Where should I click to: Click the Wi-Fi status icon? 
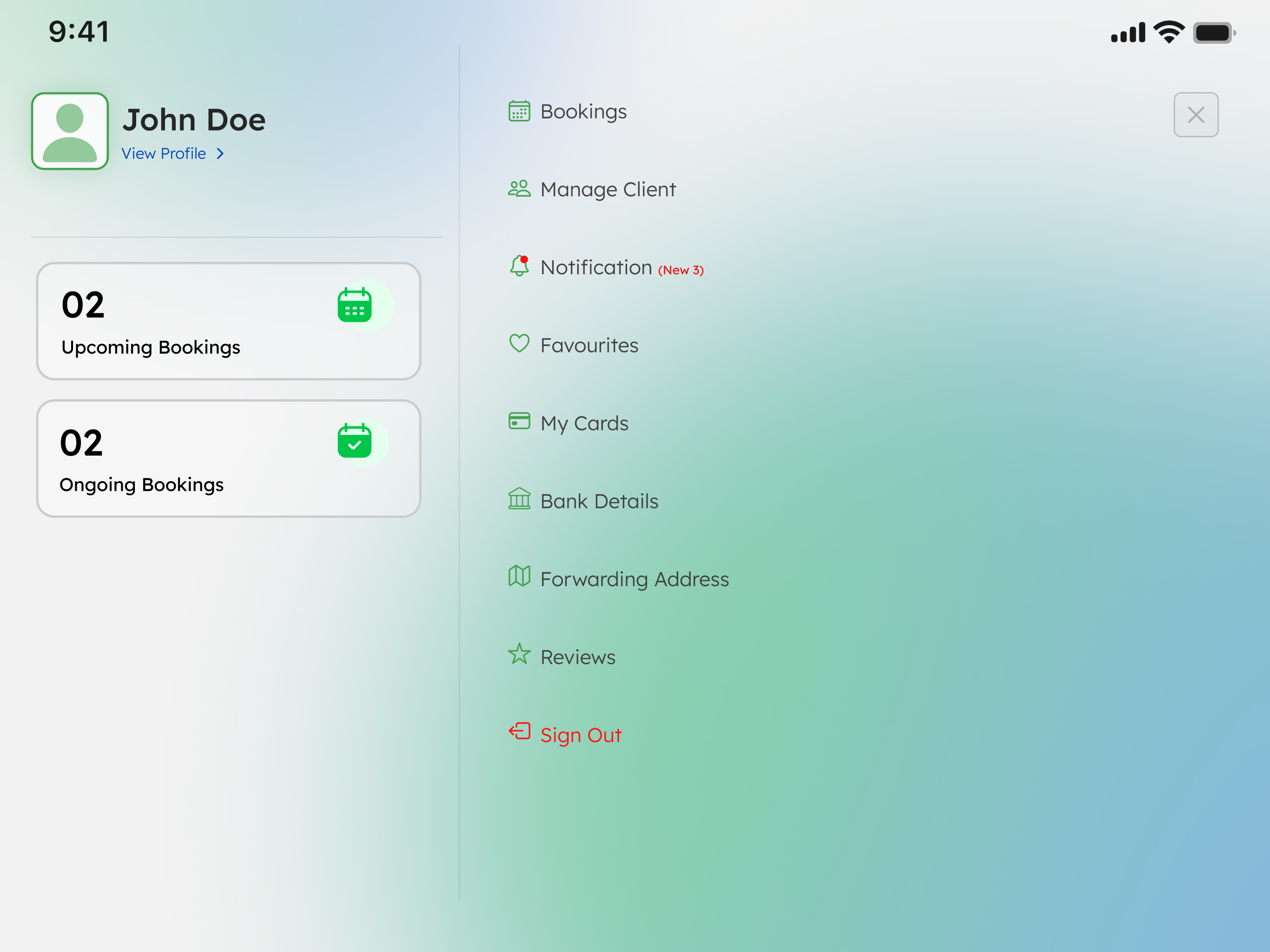point(1169,32)
